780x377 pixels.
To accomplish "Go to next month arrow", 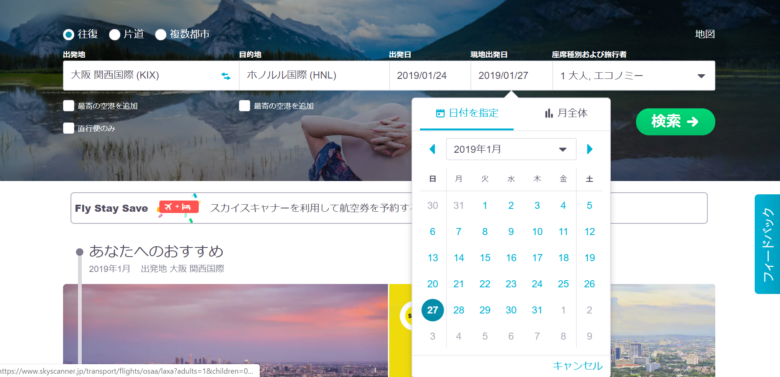I will [x=589, y=149].
